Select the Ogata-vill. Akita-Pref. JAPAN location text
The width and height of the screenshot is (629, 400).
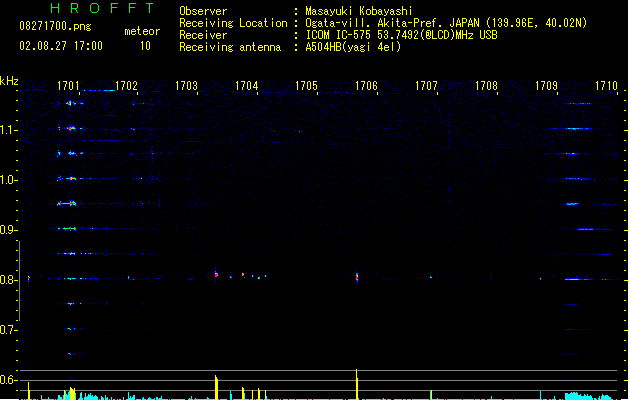pyautogui.click(x=446, y=23)
